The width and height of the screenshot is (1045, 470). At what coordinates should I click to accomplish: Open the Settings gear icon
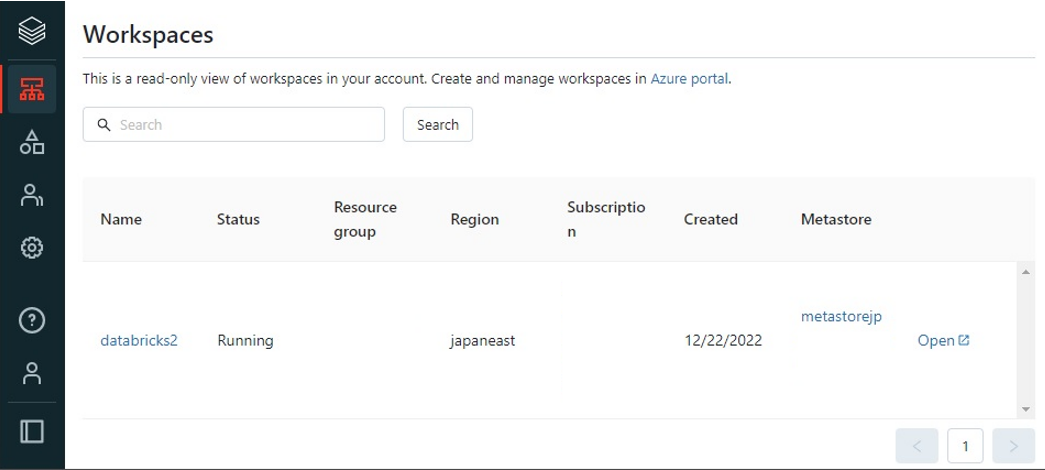click(x=32, y=247)
